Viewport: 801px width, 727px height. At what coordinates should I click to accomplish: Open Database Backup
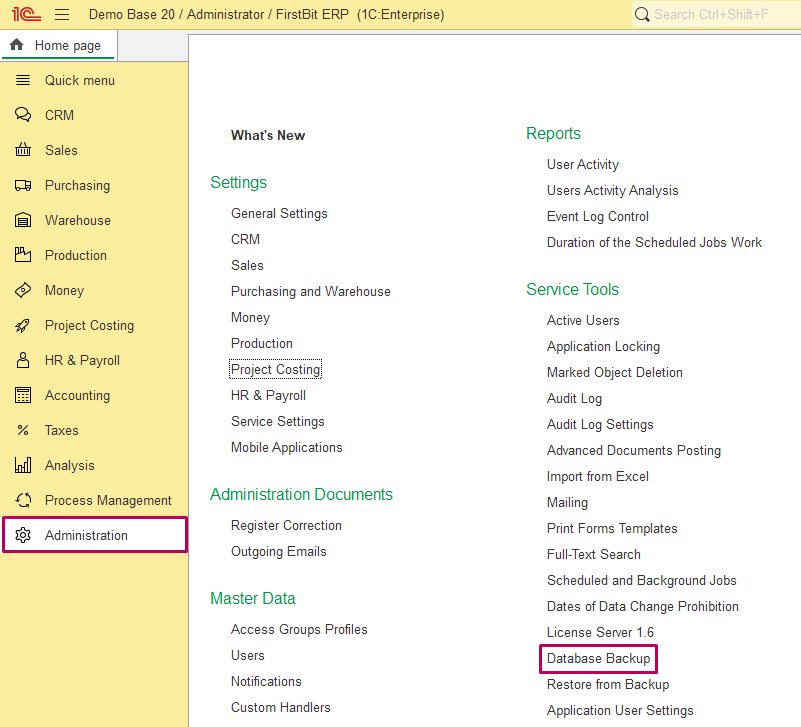pos(599,659)
